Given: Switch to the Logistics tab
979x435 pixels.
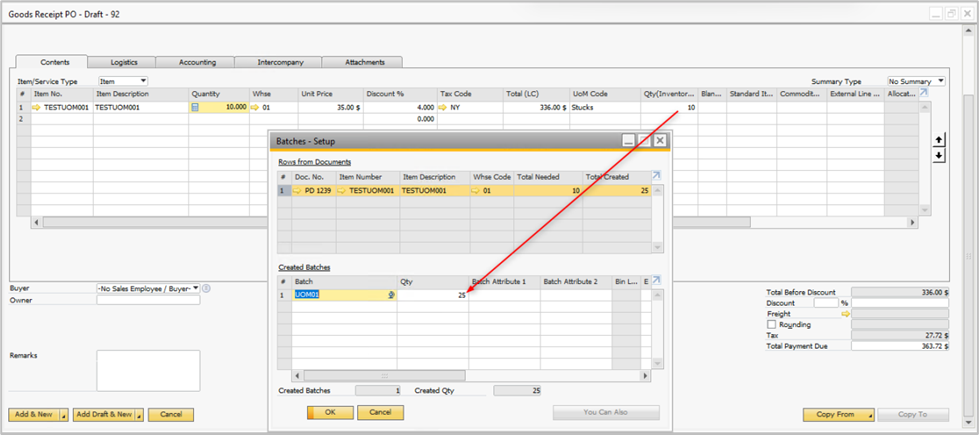Looking at the screenshot, I should coord(124,62).
